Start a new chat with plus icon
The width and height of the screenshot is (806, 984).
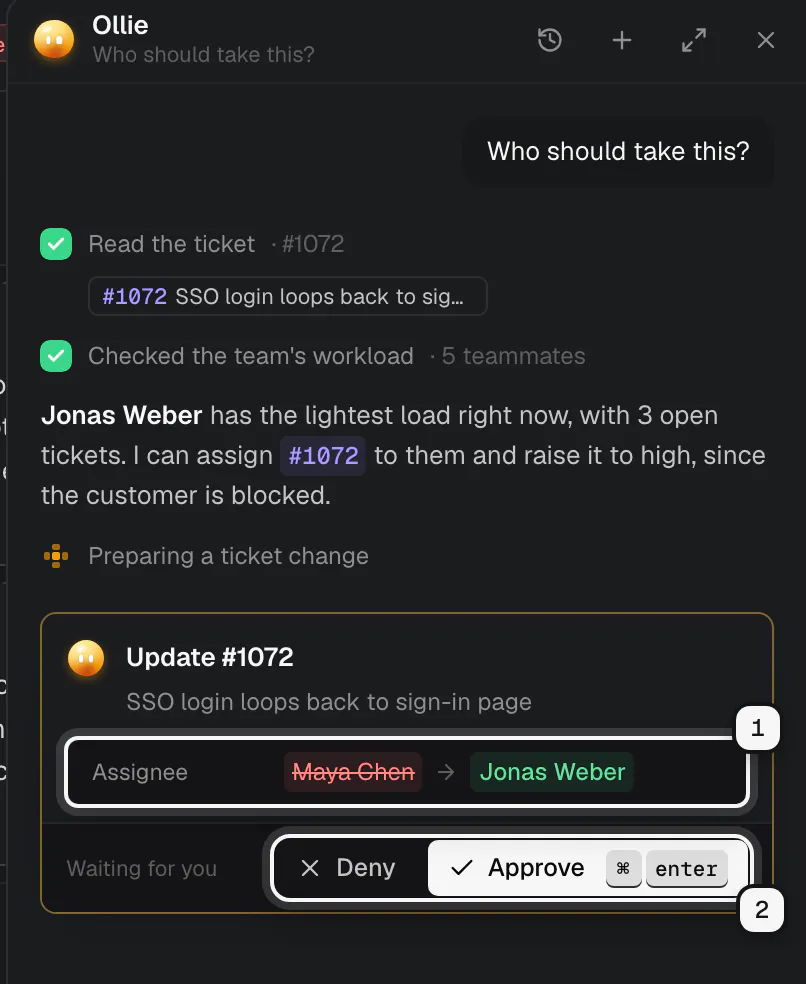(x=621, y=40)
